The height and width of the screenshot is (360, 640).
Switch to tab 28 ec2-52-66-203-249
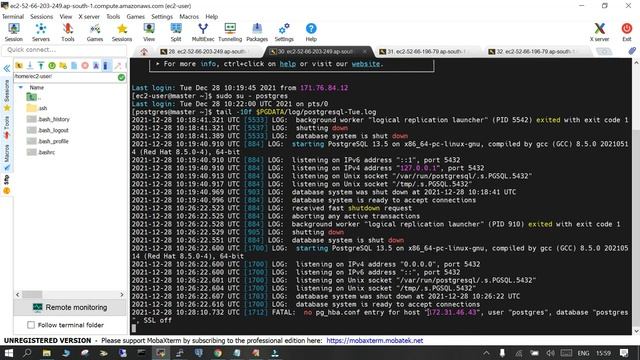click(x=204, y=52)
